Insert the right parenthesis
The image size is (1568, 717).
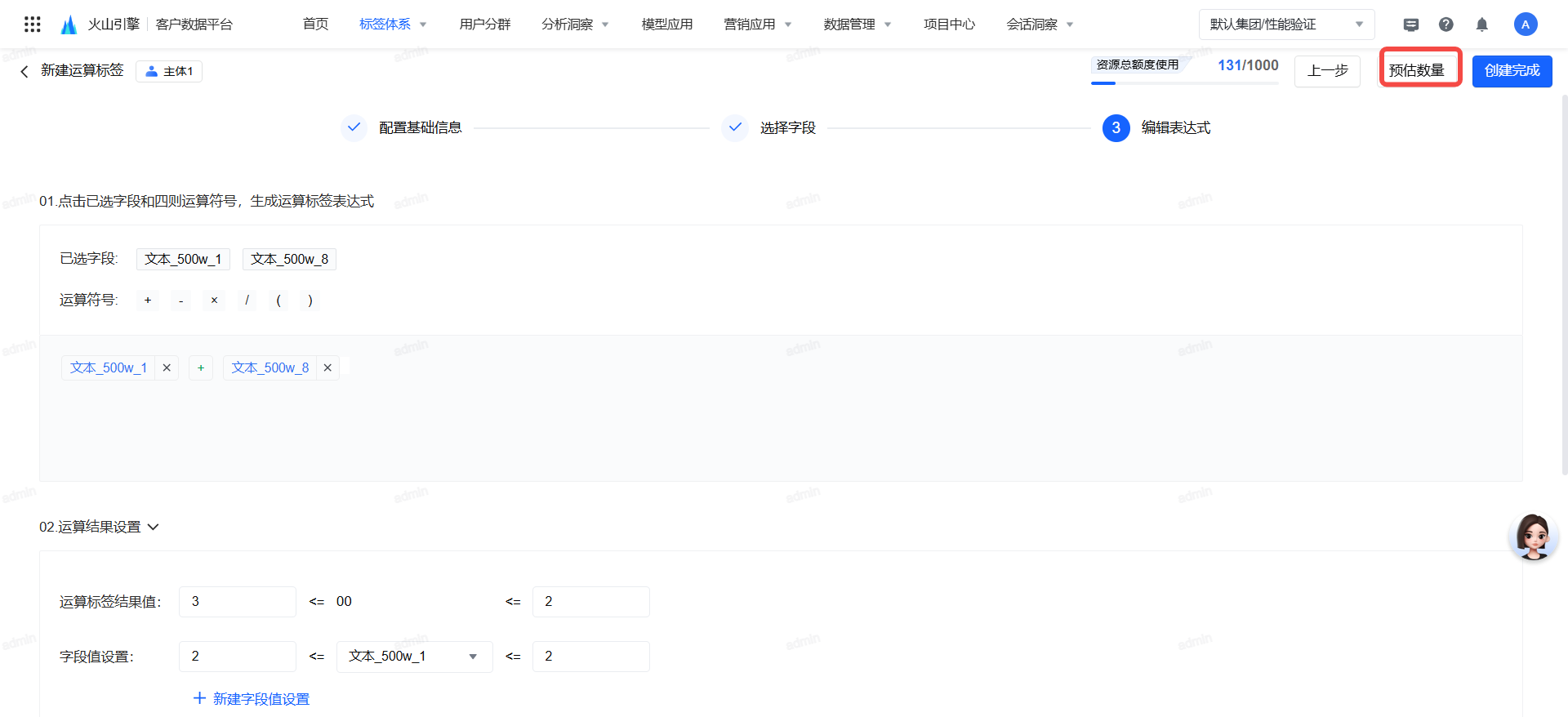310,301
